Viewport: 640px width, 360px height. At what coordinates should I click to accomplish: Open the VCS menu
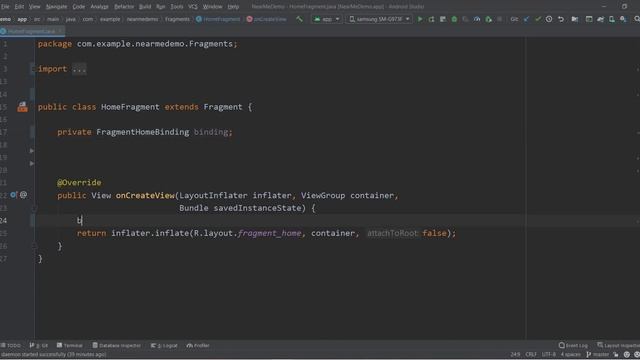click(x=193, y=7)
